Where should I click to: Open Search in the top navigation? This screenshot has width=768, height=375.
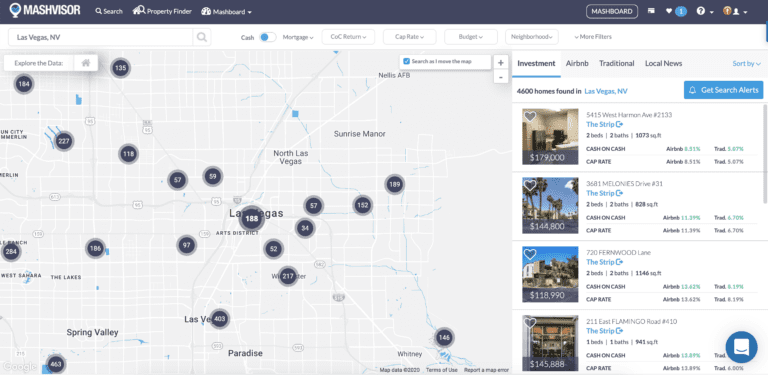tap(109, 11)
